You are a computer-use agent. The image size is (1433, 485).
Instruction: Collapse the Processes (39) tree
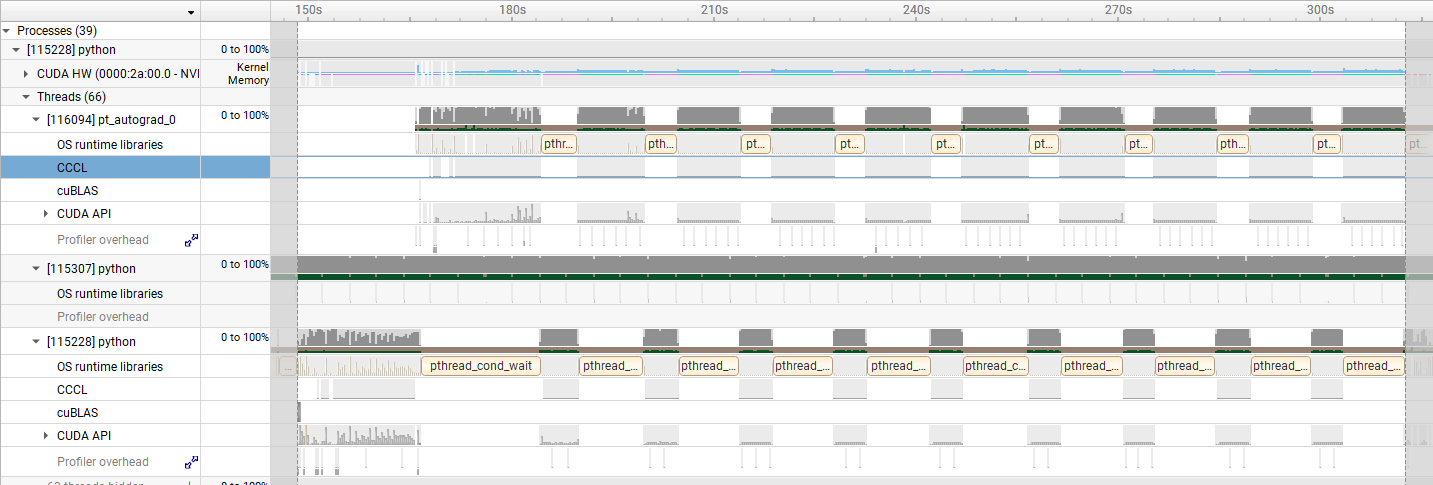pyautogui.click(x=7, y=31)
